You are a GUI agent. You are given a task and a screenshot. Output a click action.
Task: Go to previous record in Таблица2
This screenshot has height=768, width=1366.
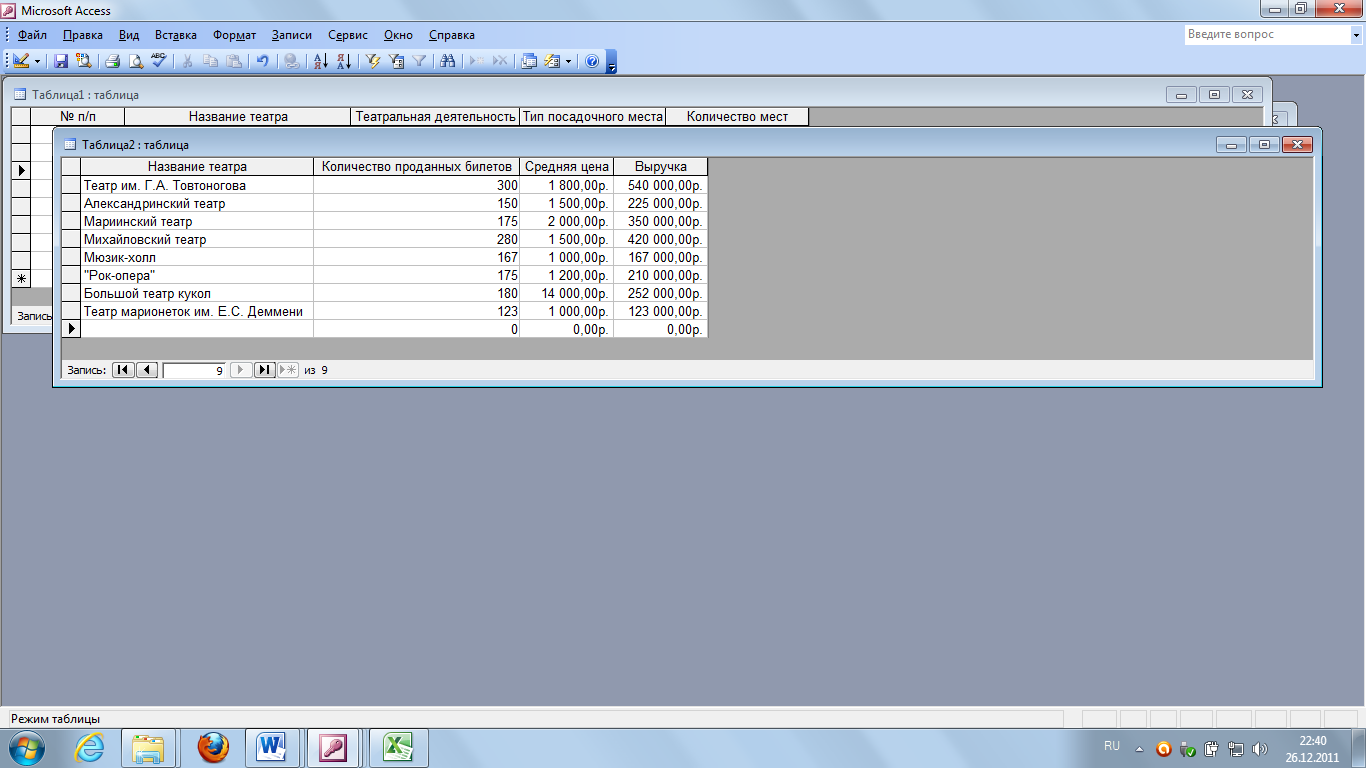[146, 370]
